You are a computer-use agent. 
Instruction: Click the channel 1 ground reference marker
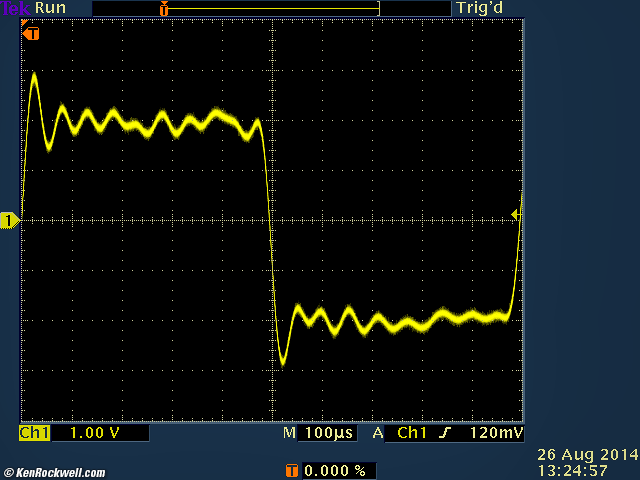[9, 220]
